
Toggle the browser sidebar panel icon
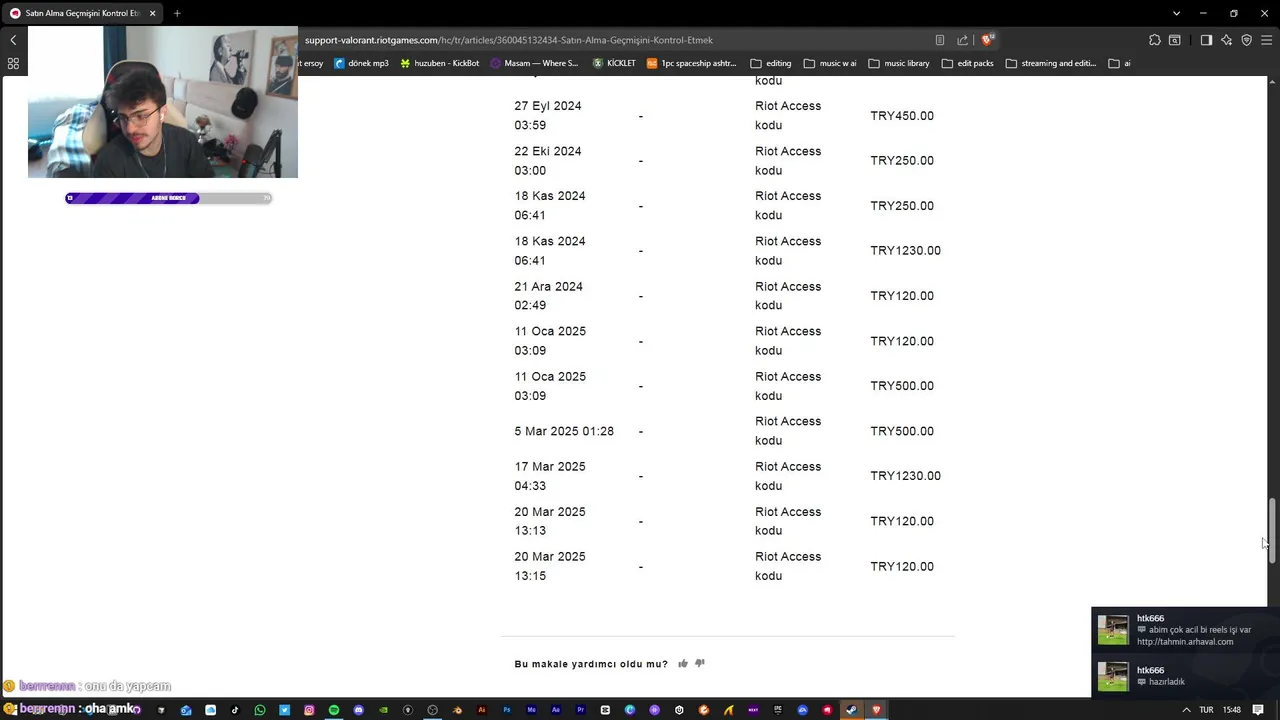click(x=1206, y=40)
